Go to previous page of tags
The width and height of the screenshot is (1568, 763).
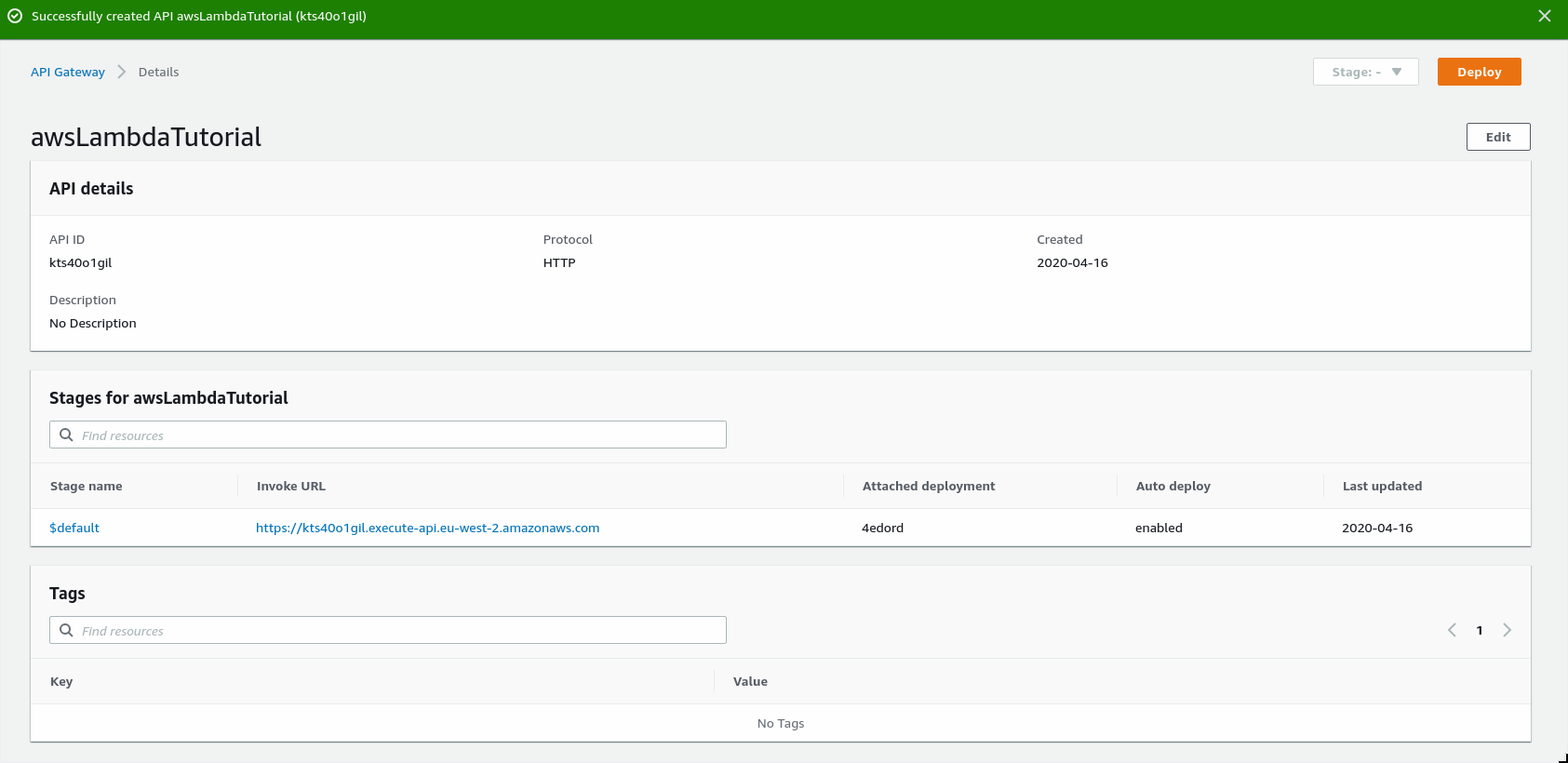(x=1452, y=630)
